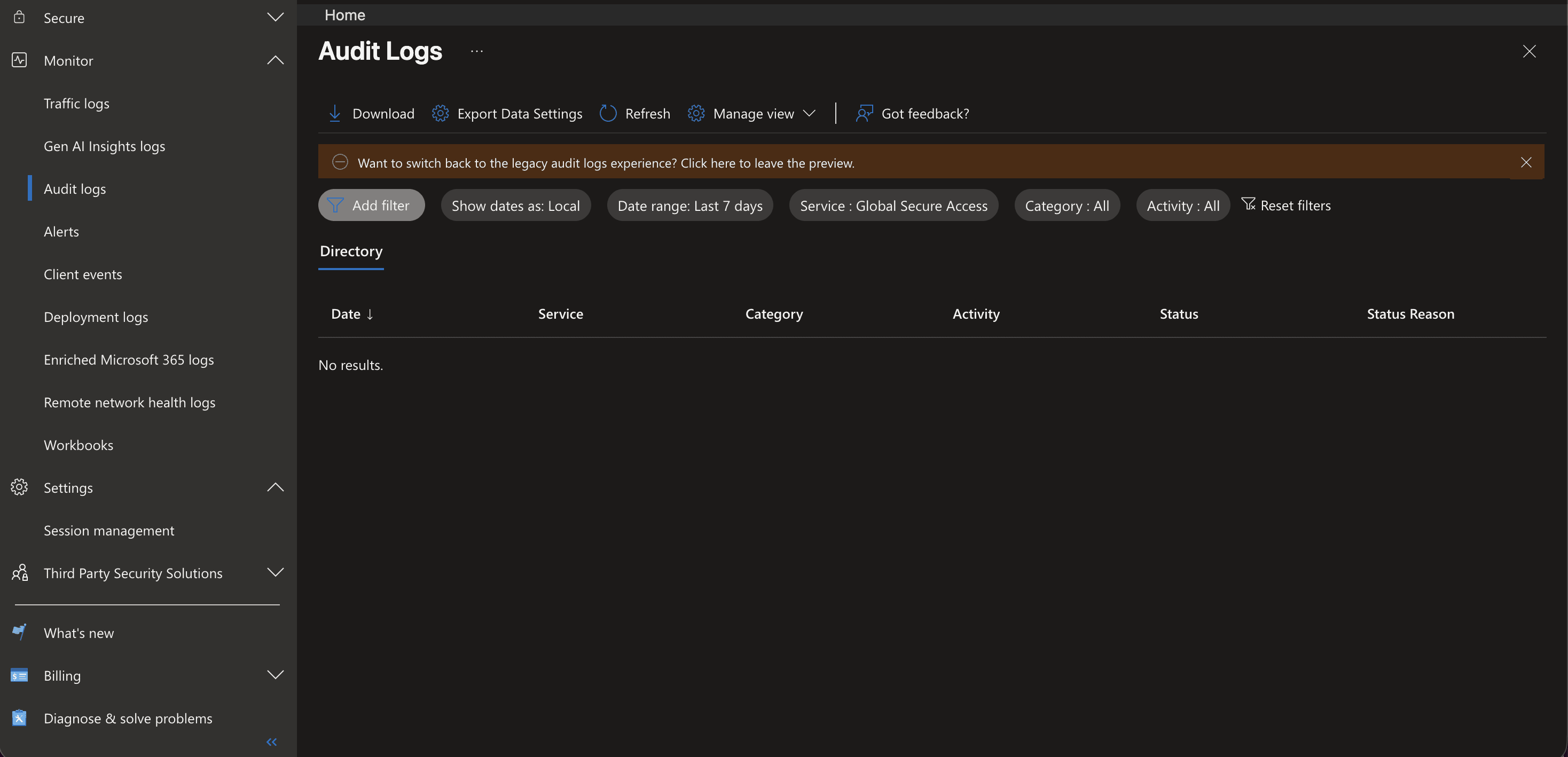Viewport: 1568px width, 757px height.
Task: Click the Got feedback person icon
Action: pyautogui.click(x=864, y=113)
